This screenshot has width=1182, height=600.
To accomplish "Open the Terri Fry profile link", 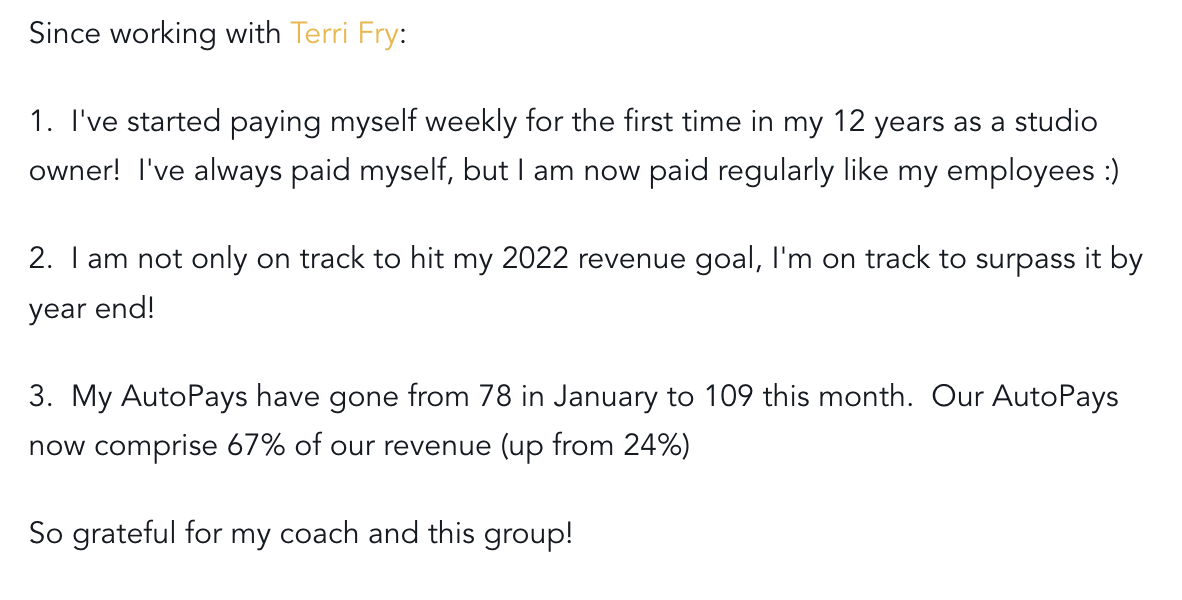I will (x=344, y=35).
